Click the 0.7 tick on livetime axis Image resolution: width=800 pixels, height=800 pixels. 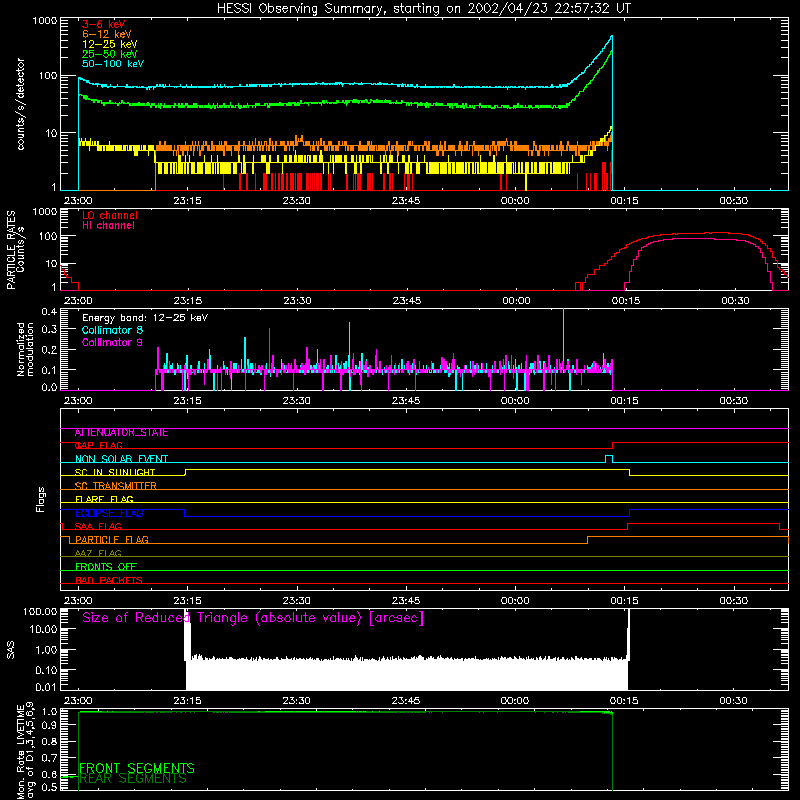click(x=49, y=758)
